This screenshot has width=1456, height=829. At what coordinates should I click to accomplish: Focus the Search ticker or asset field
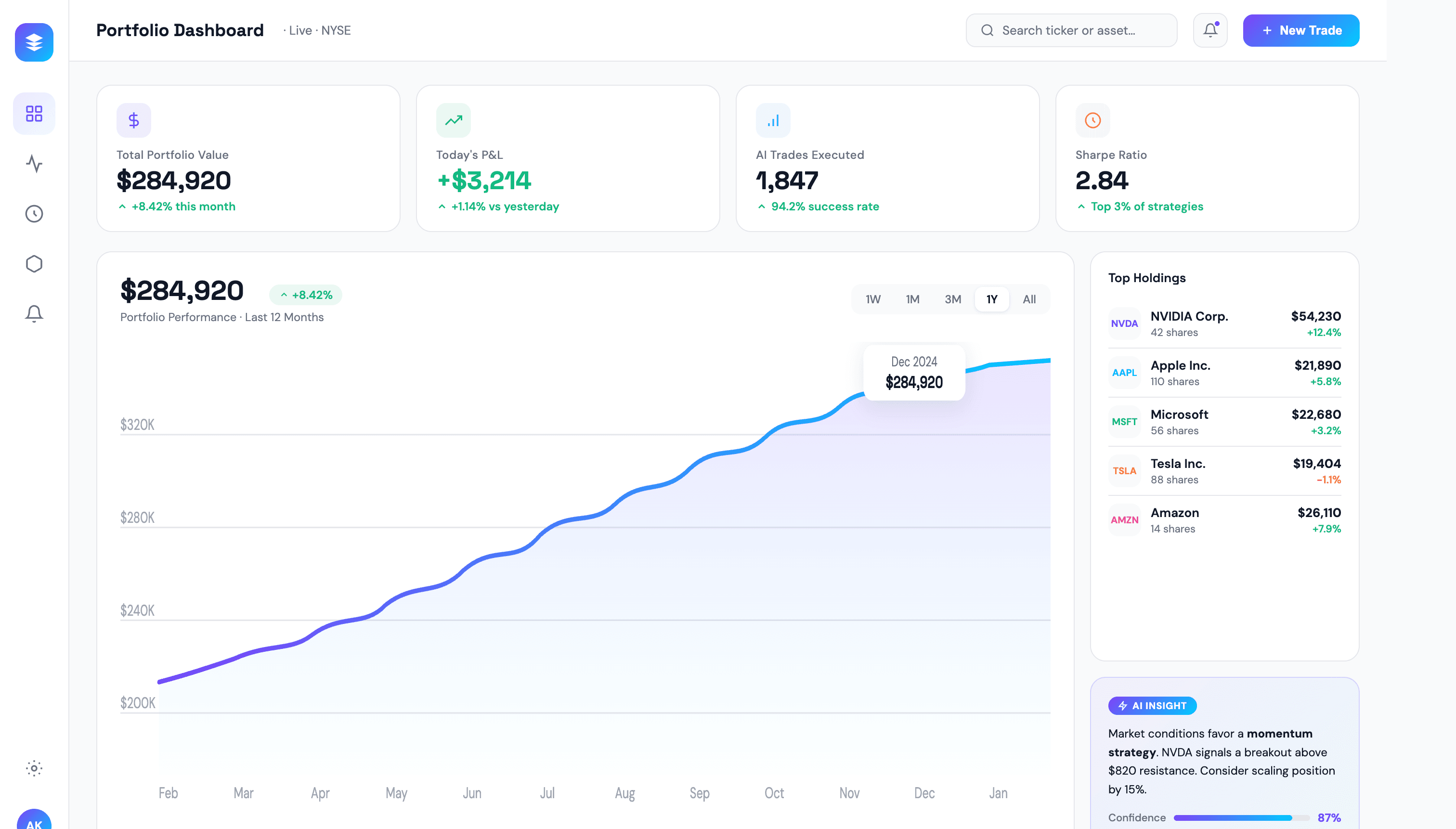pos(1071,30)
